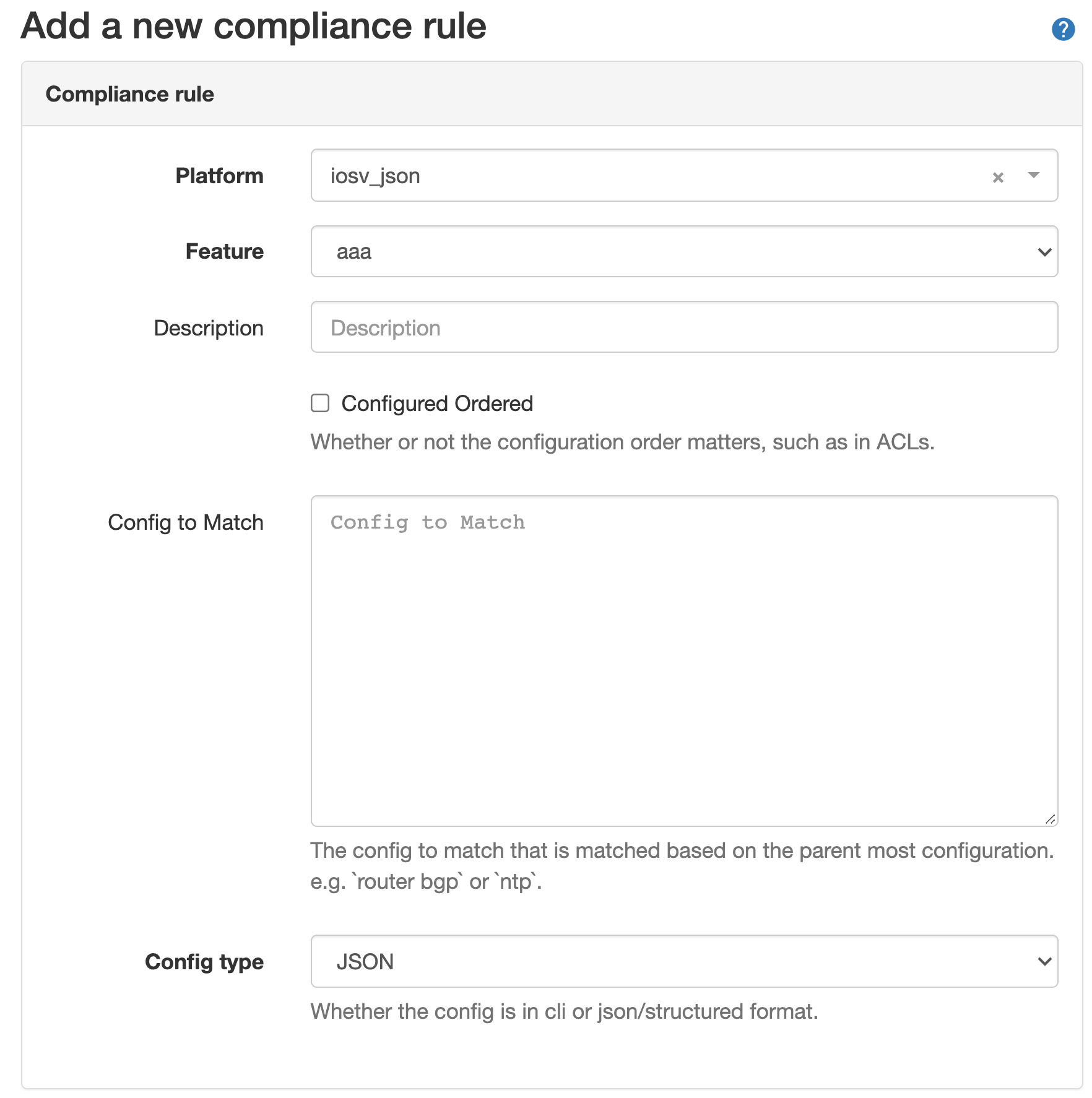Select the blue help icon top right
This screenshot has height=1098, width=1092.
pyautogui.click(x=1064, y=28)
